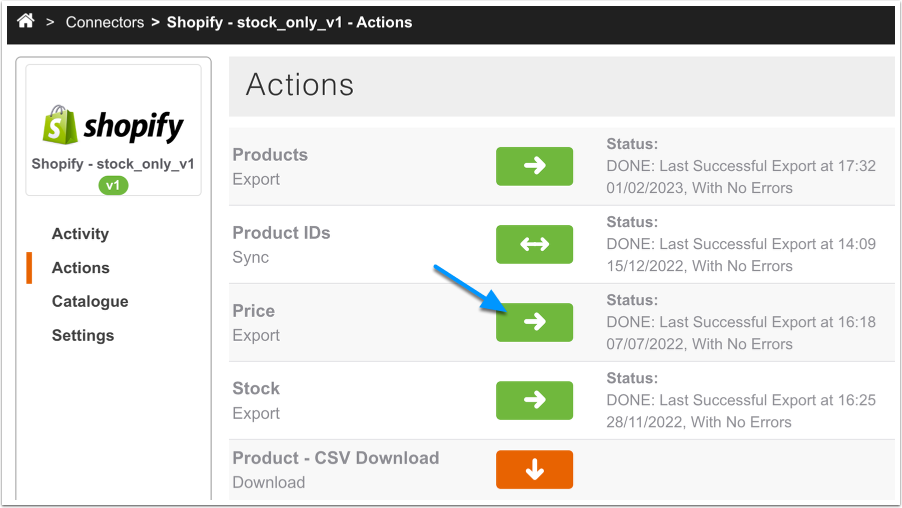Open the Activity menu item

pyautogui.click(x=80, y=234)
